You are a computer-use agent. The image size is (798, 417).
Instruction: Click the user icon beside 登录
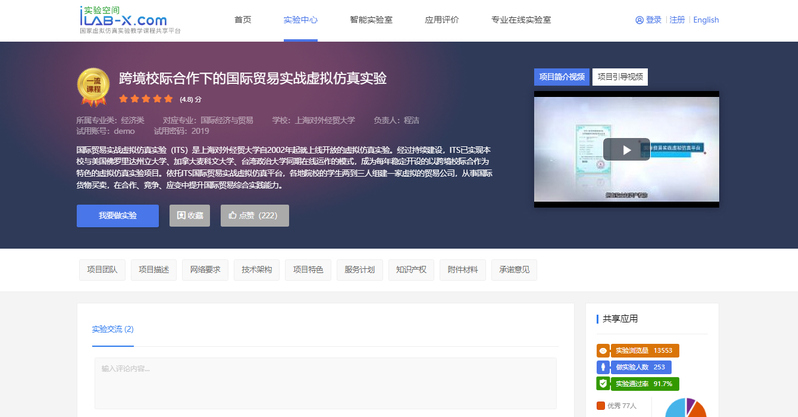pyautogui.click(x=639, y=20)
